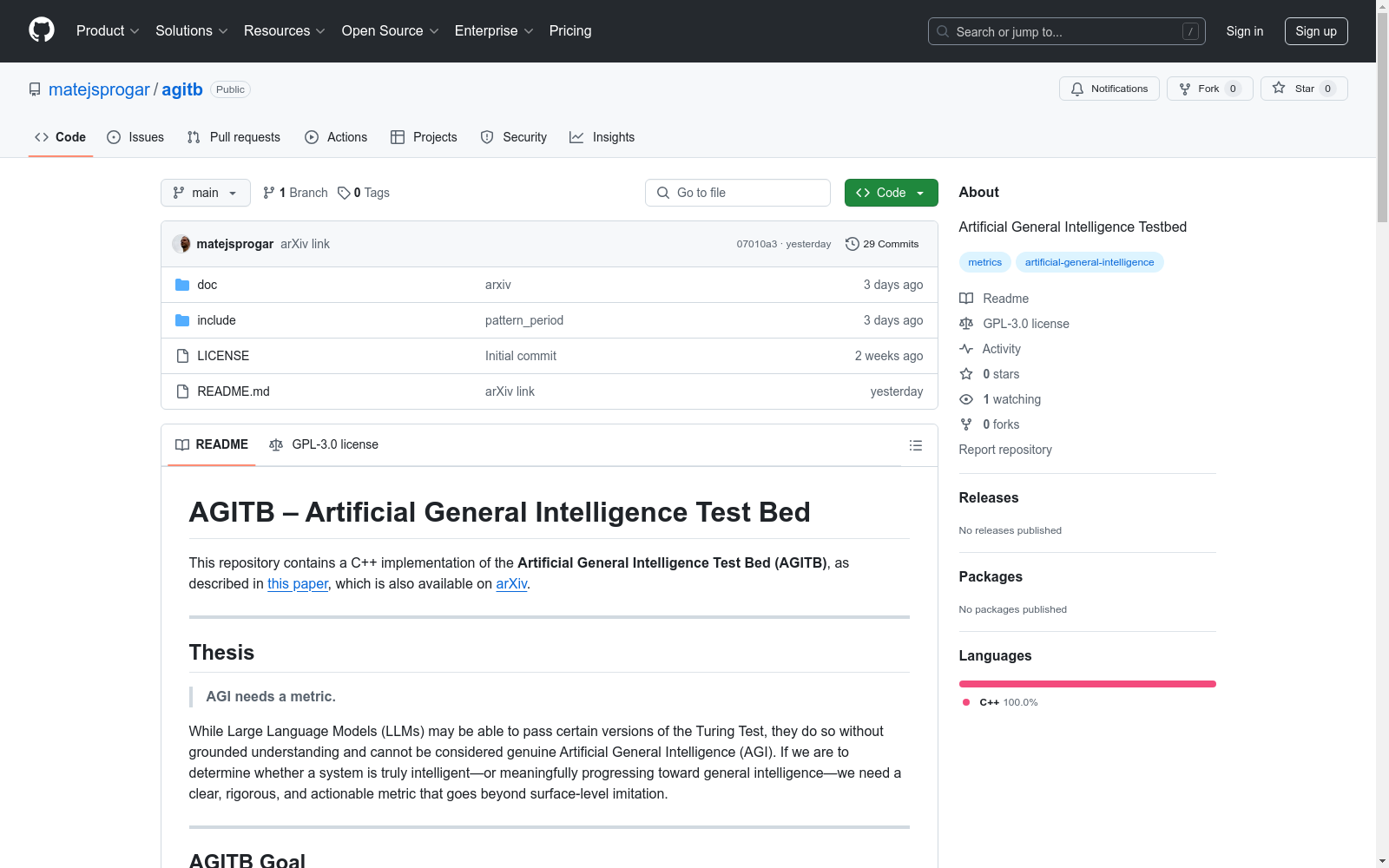Viewport: 1389px width, 868px height.
Task: Click the Readme book icon in About
Action: coord(966,299)
